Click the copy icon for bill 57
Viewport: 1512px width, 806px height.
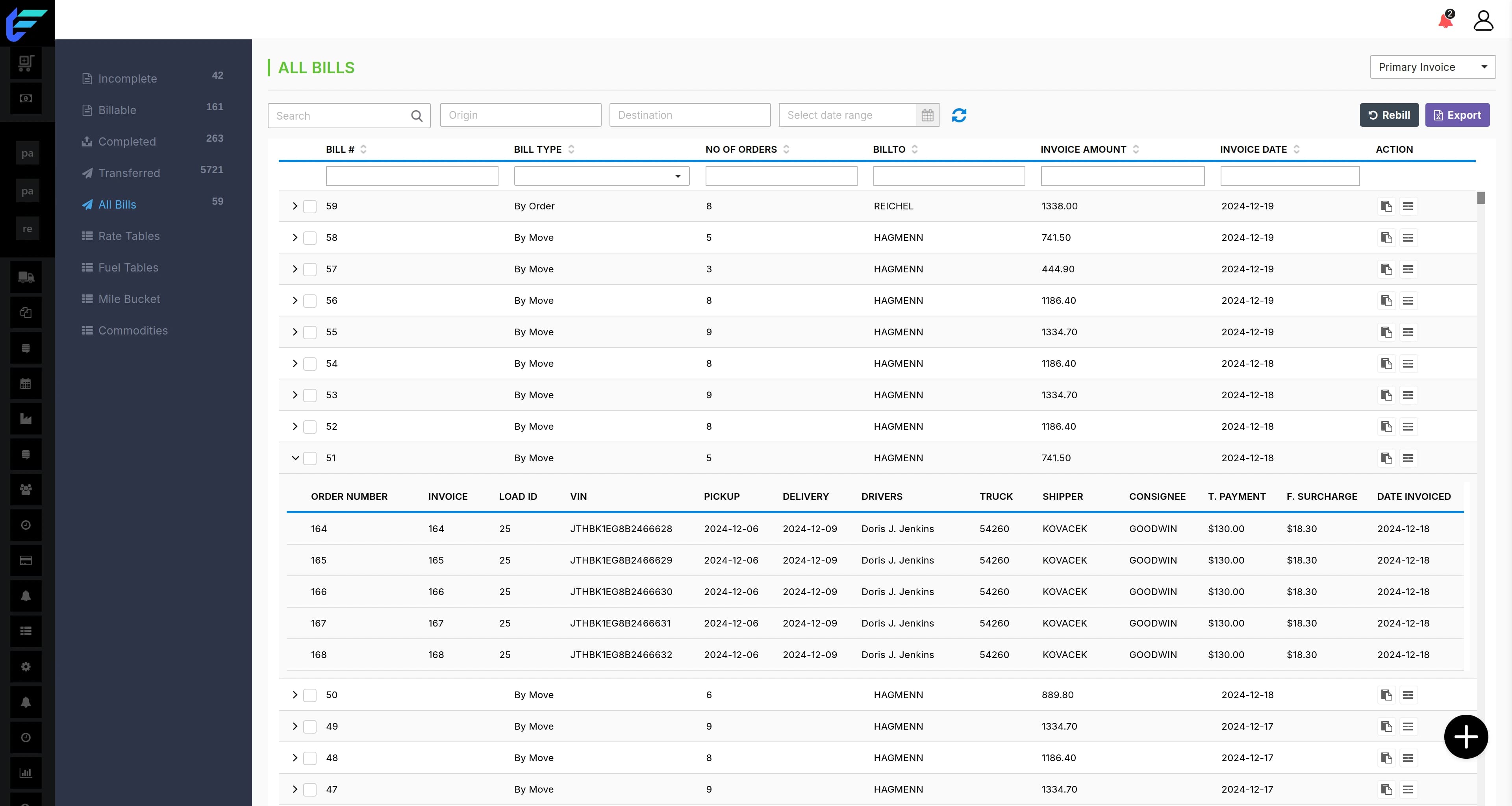(1386, 269)
